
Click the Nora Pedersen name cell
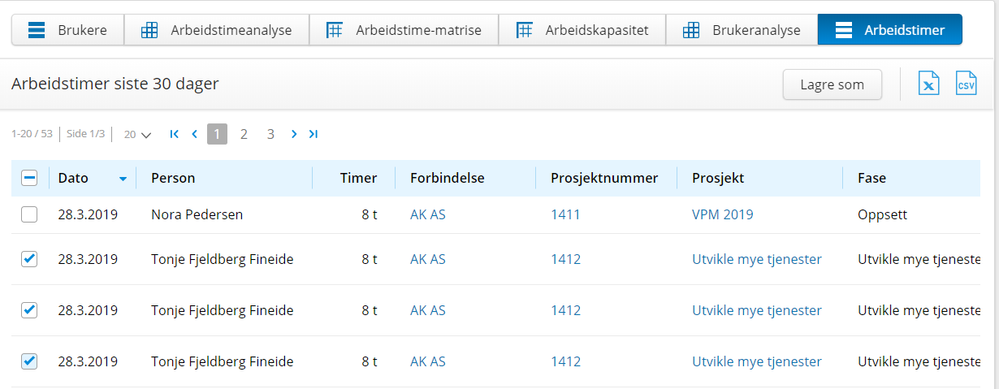point(197,215)
